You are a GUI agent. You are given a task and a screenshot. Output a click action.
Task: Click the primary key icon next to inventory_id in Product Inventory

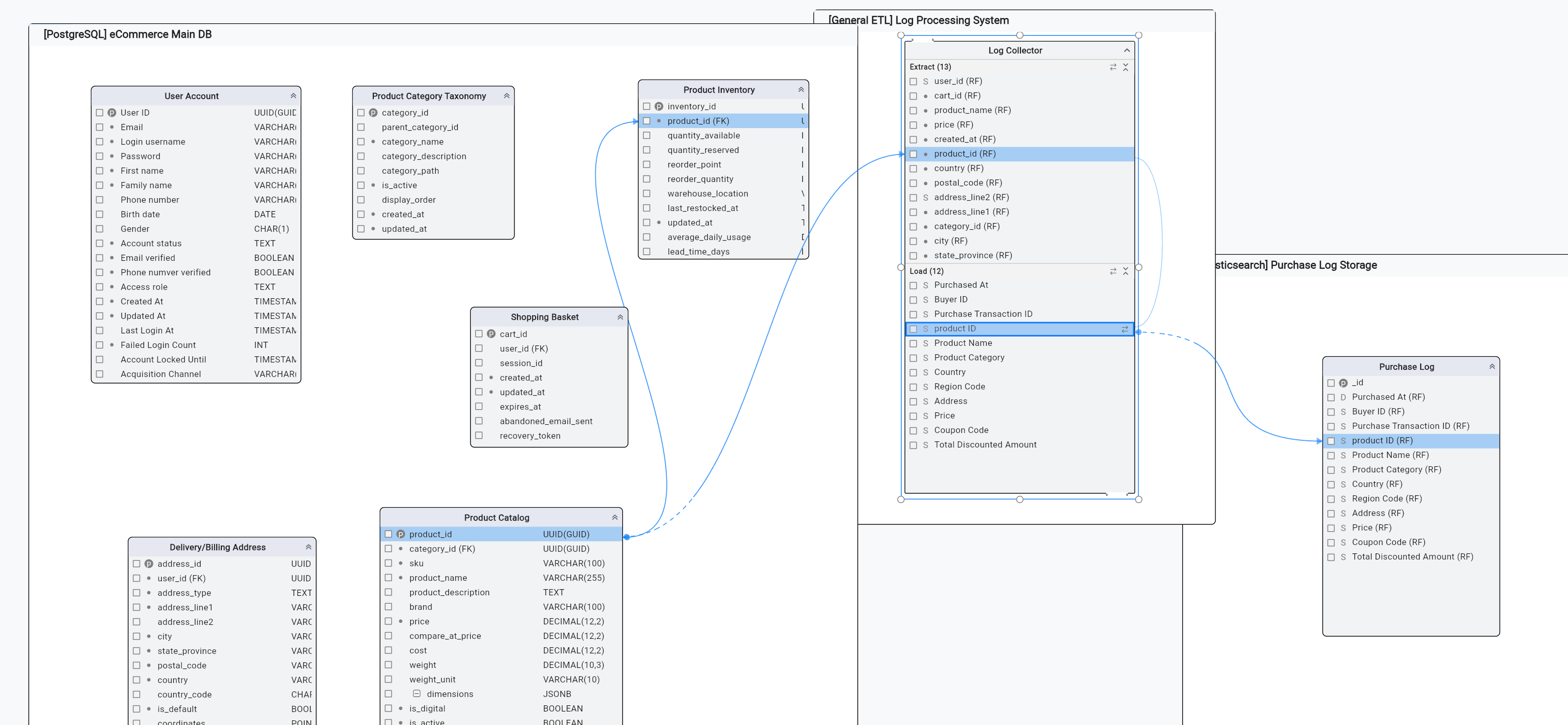pyautogui.click(x=658, y=106)
